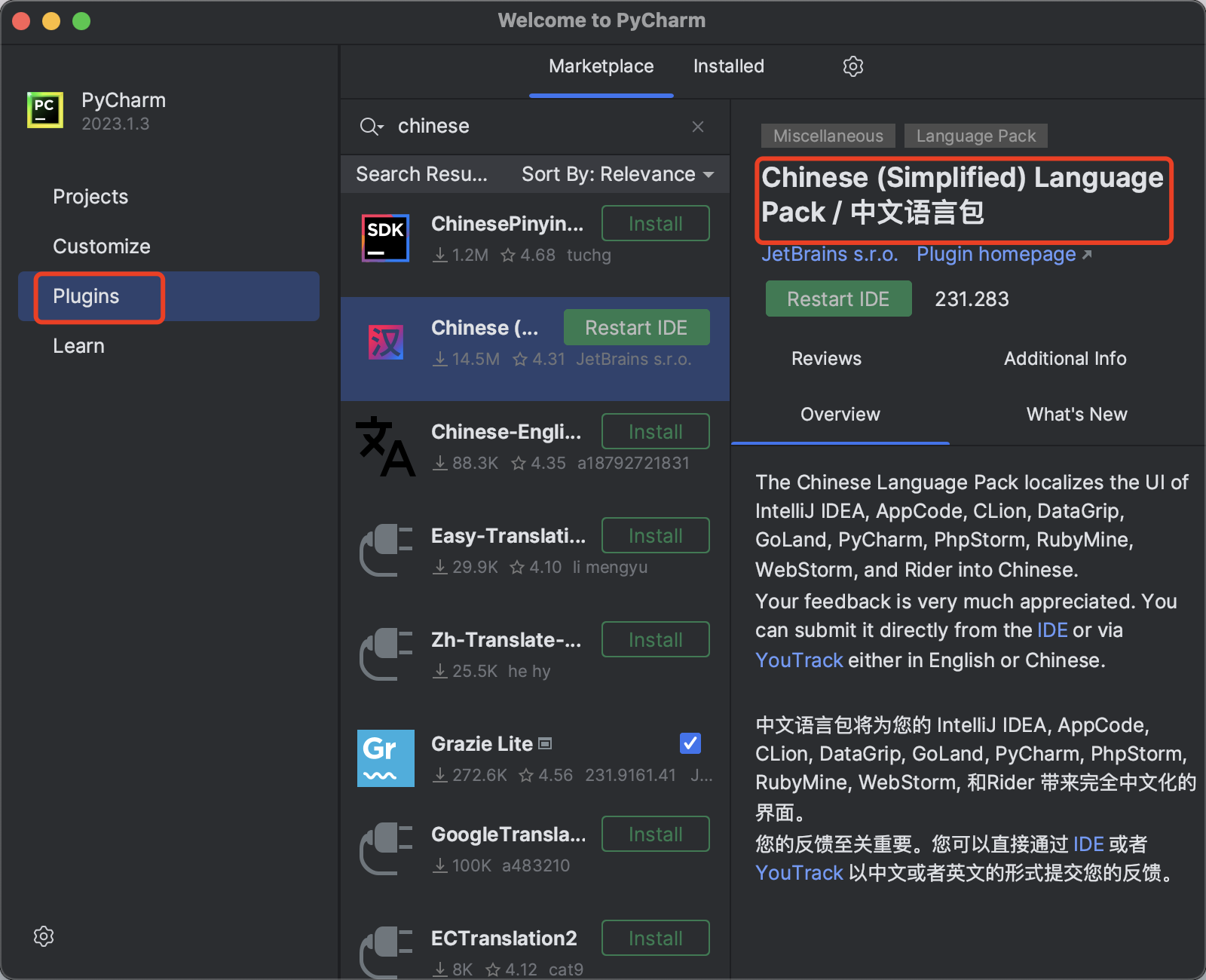Focus the plugin search field
The image size is (1206, 980).
[535, 126]
